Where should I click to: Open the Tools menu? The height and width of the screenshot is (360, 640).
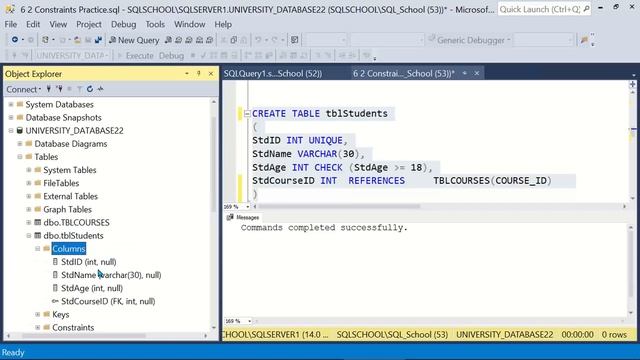coord(155,24)
